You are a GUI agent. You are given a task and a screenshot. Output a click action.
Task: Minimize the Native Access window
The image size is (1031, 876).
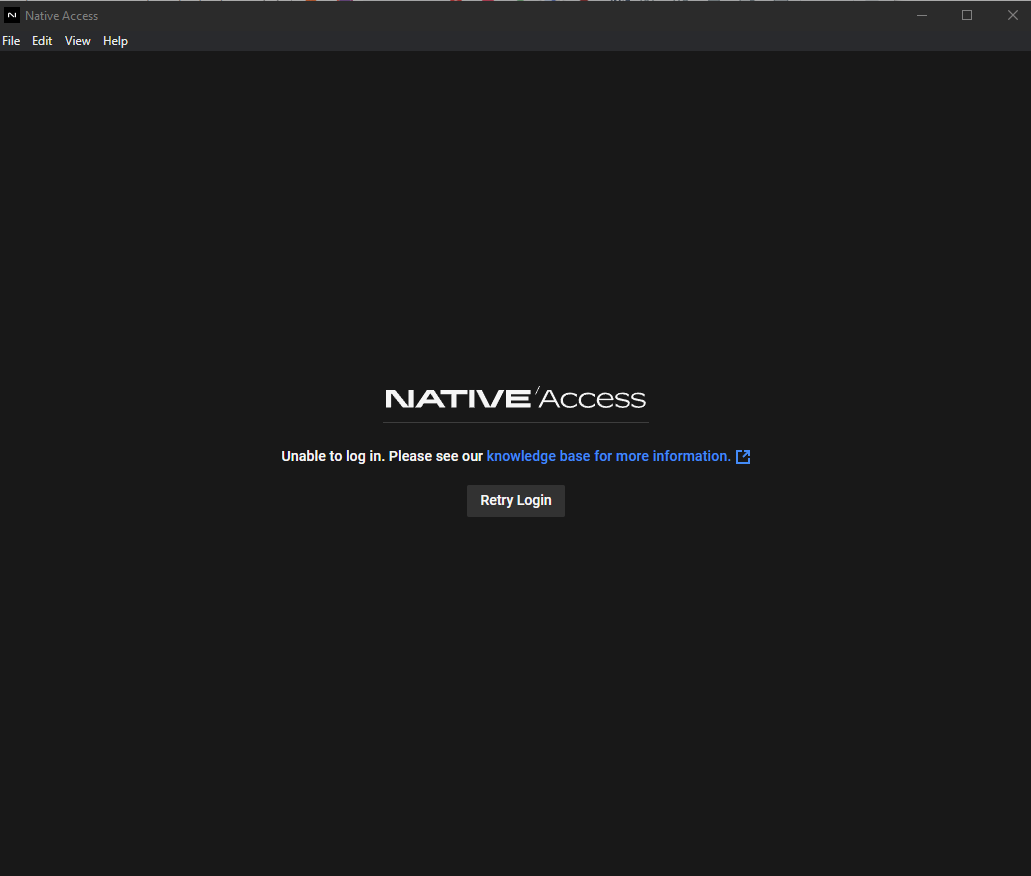click(x=922, y=15)
